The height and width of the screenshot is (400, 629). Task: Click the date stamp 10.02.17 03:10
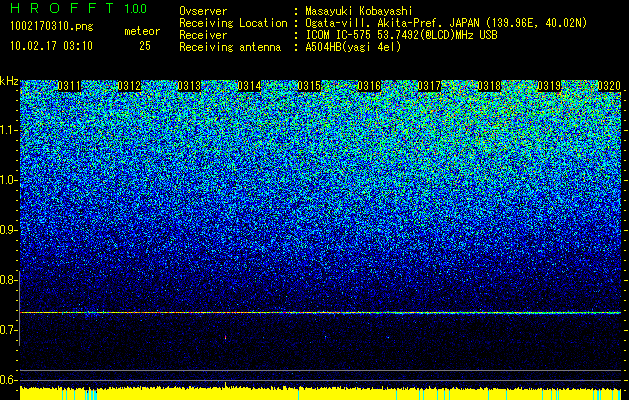coord(51,46)
